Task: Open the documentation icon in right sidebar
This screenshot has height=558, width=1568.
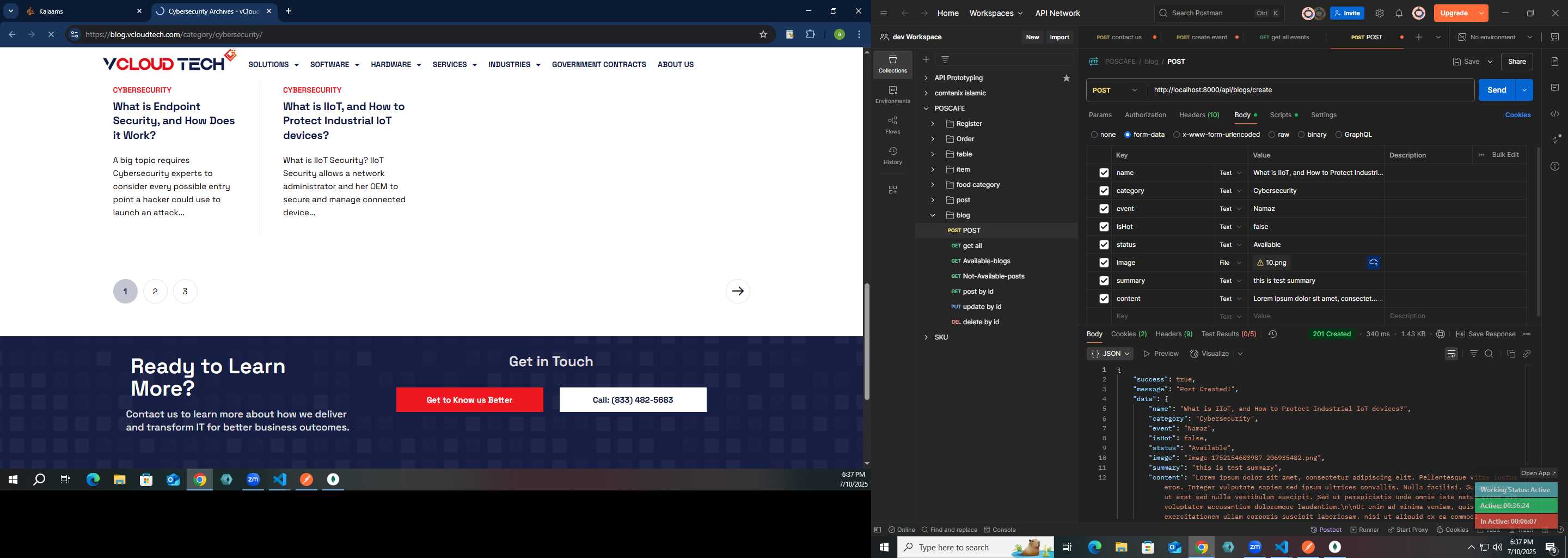Action: pos(1554,62)
